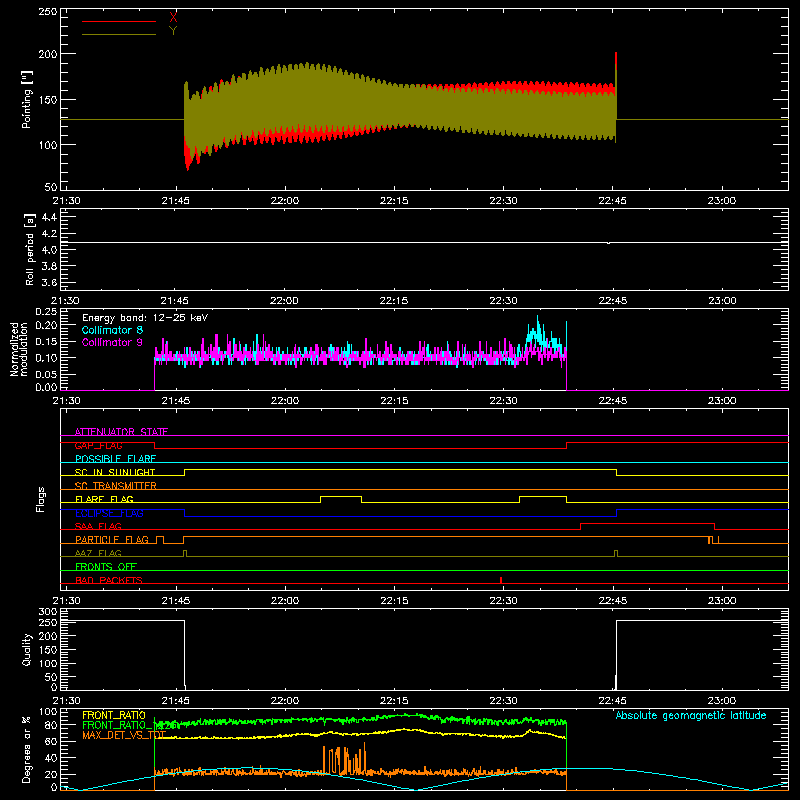Click the raised SAA_FLAG segment
The height and width of the screenshot is (800, 800).
click(x=647, y=523)
